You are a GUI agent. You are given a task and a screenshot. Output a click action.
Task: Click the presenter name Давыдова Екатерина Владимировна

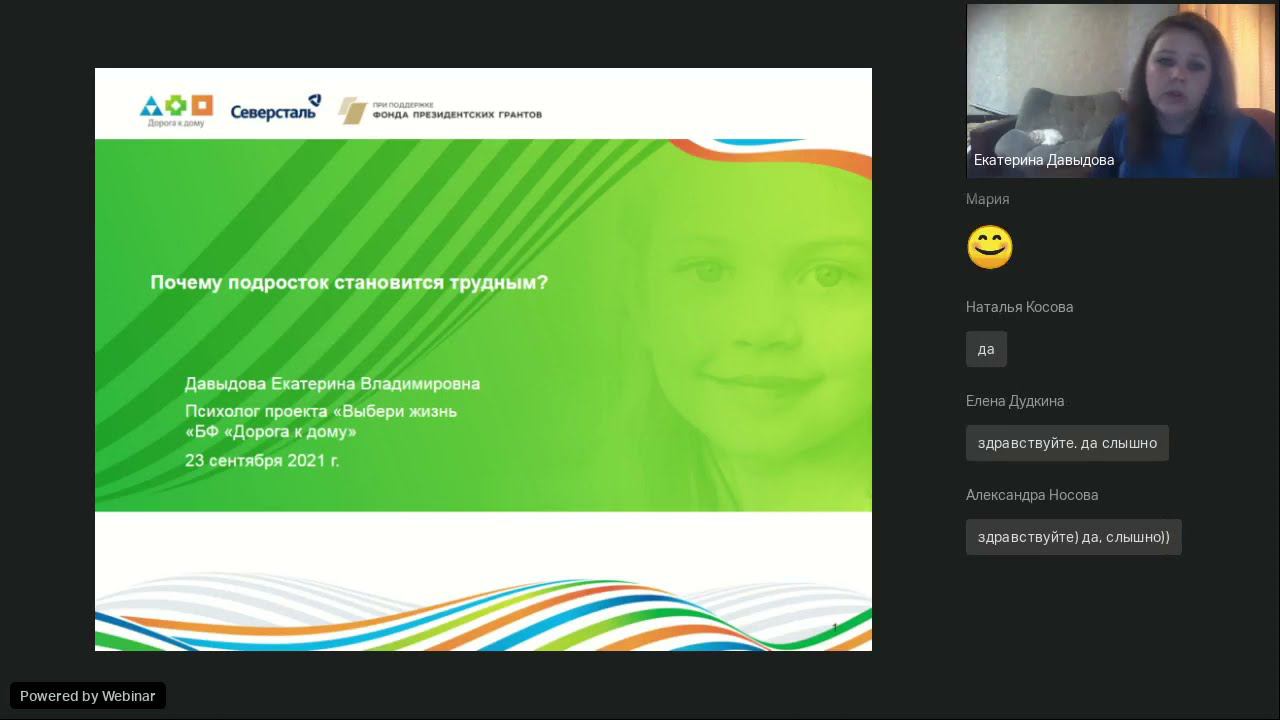click(332, 384)
